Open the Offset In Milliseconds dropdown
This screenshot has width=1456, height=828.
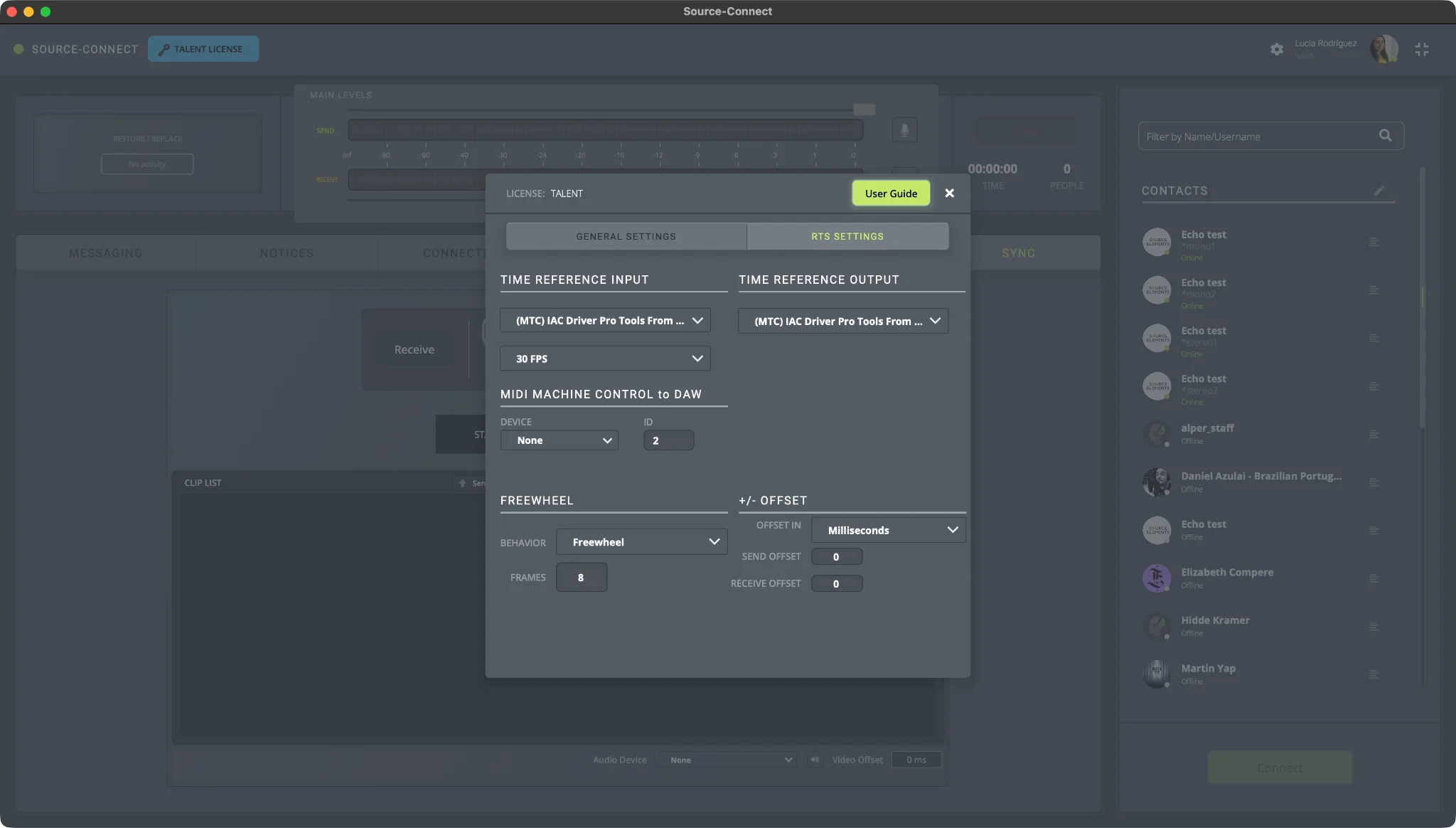coord(889,530)
